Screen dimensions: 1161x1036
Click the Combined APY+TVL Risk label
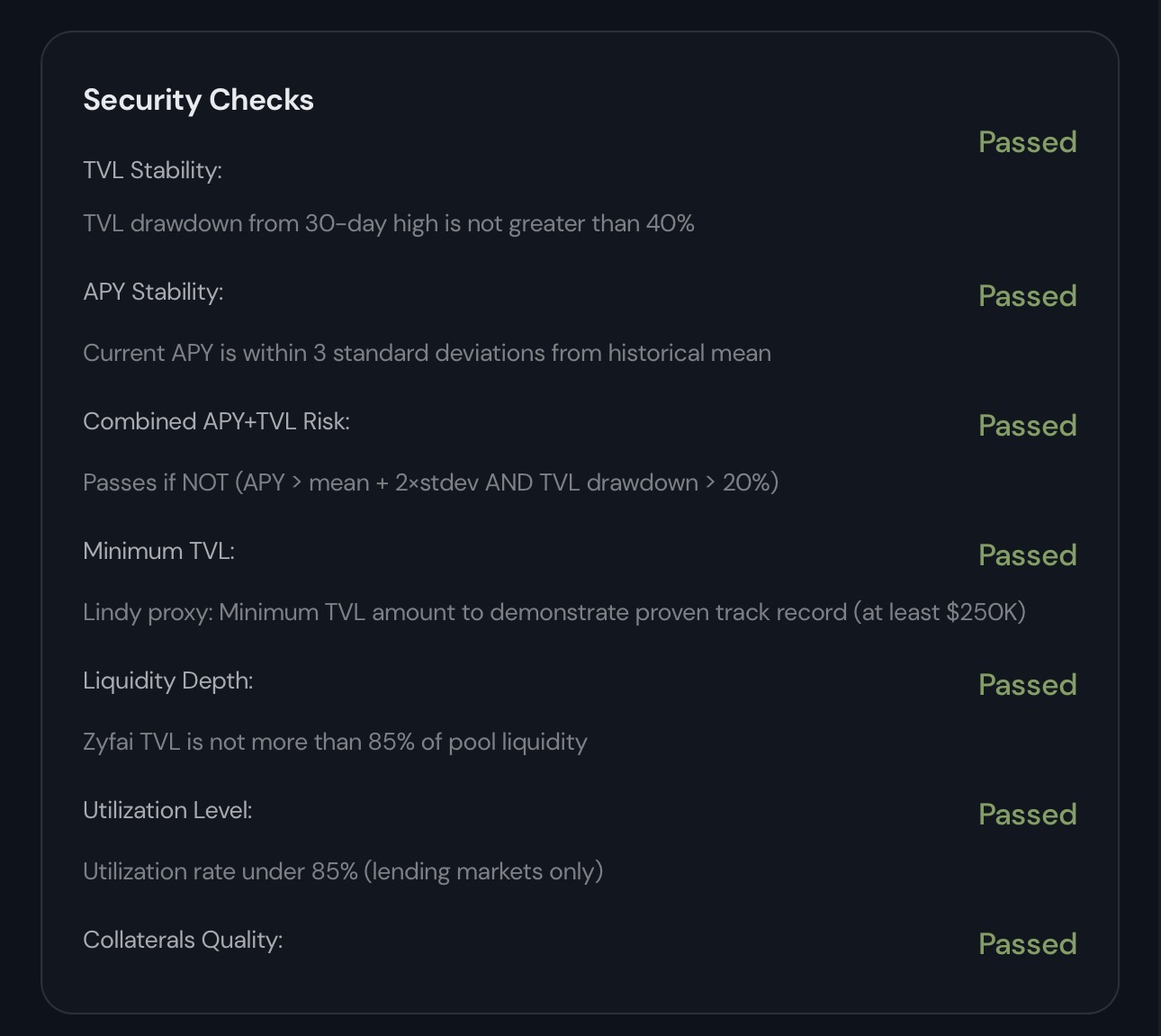click(x=216, y=421)
